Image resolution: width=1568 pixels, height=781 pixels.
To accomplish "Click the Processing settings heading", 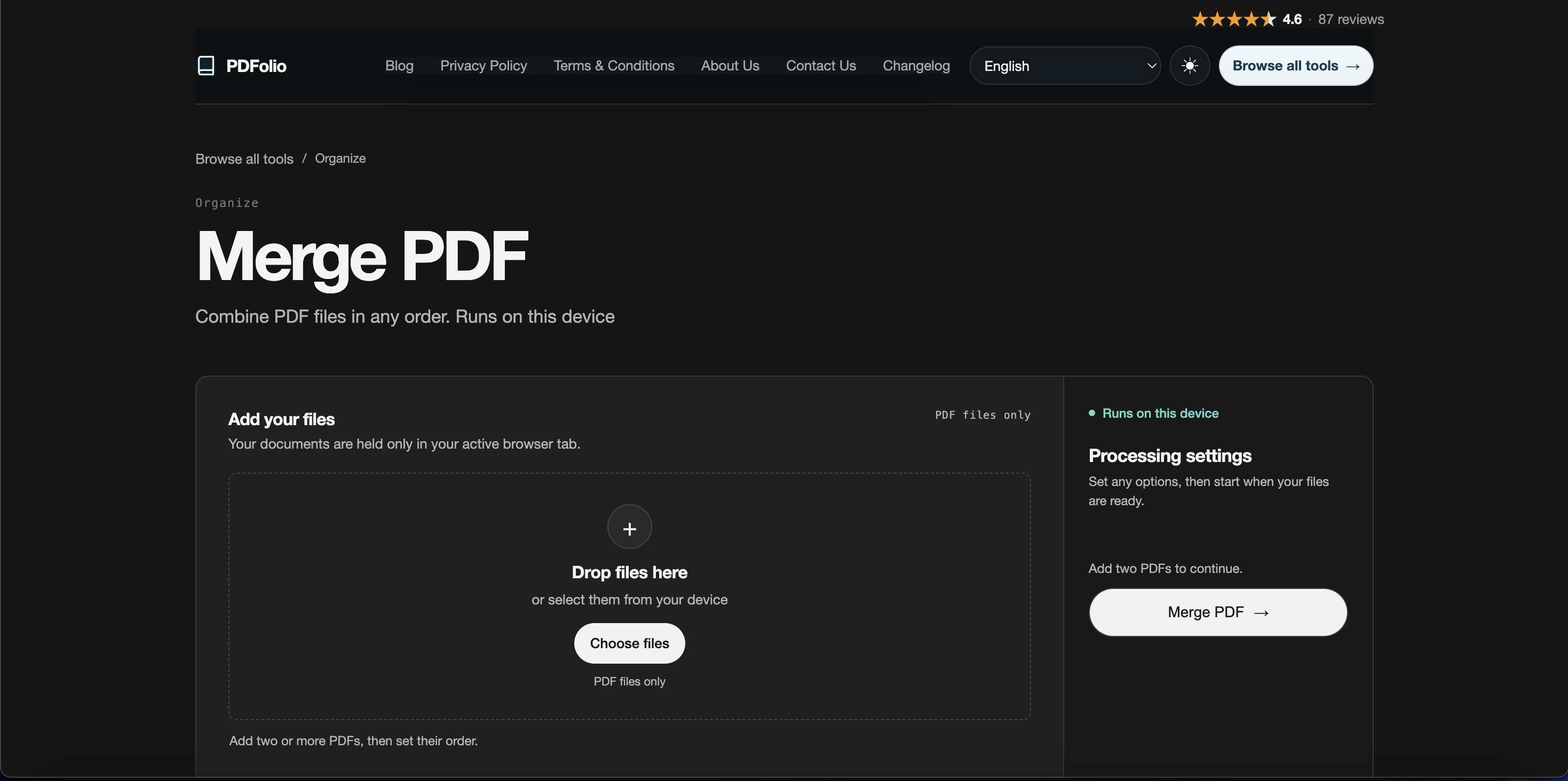I will pyautogui.click(x=1170, y=456).
